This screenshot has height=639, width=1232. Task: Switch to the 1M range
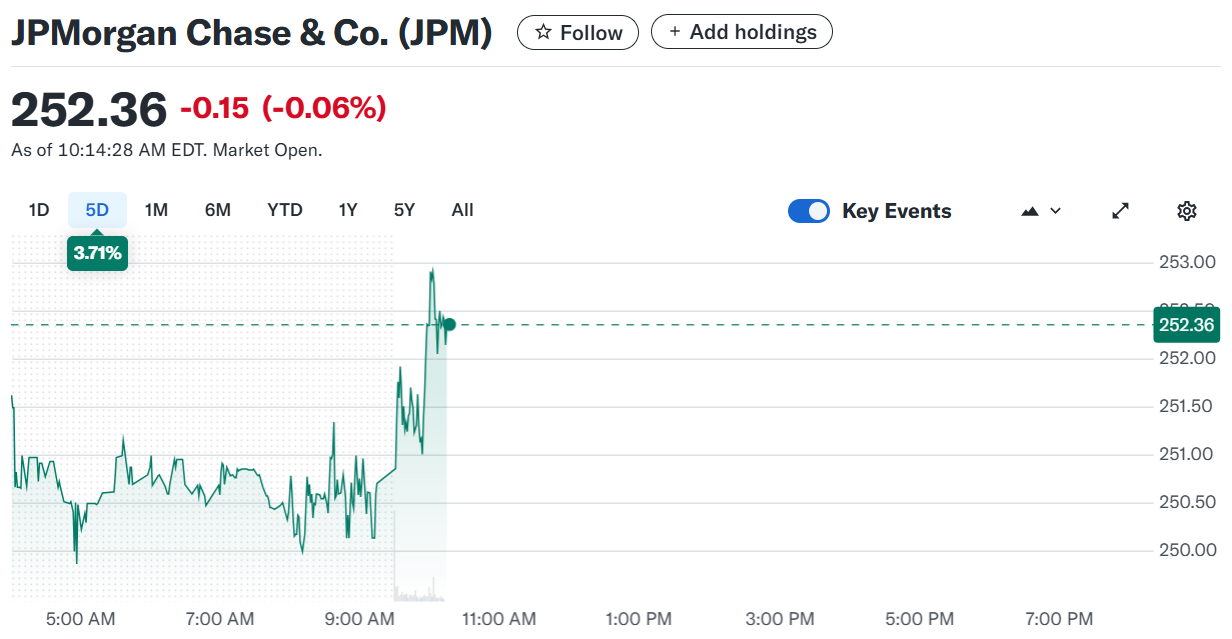[156, 210]
